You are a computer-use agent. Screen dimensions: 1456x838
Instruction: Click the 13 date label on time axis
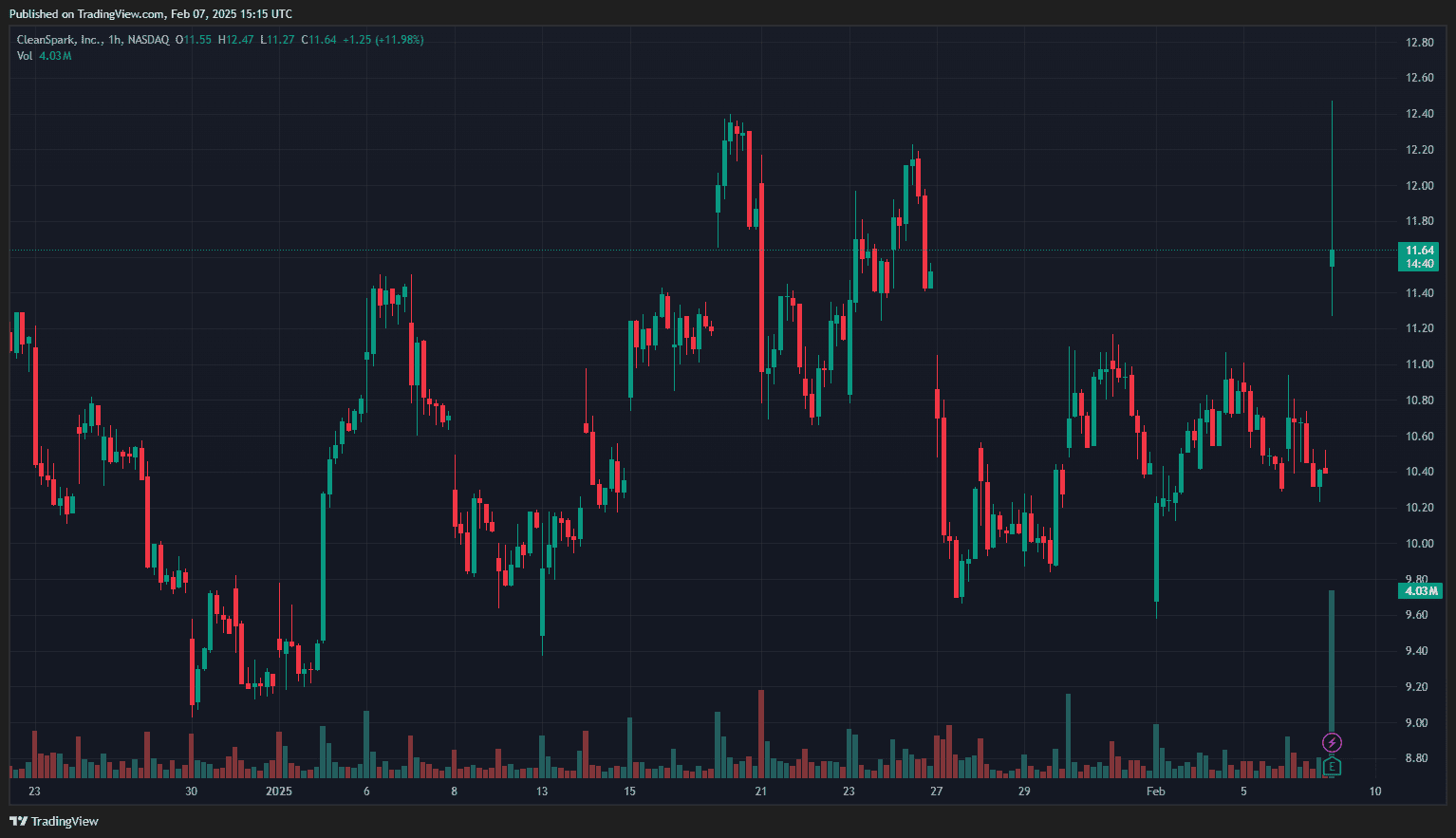(x=542, y=791)
